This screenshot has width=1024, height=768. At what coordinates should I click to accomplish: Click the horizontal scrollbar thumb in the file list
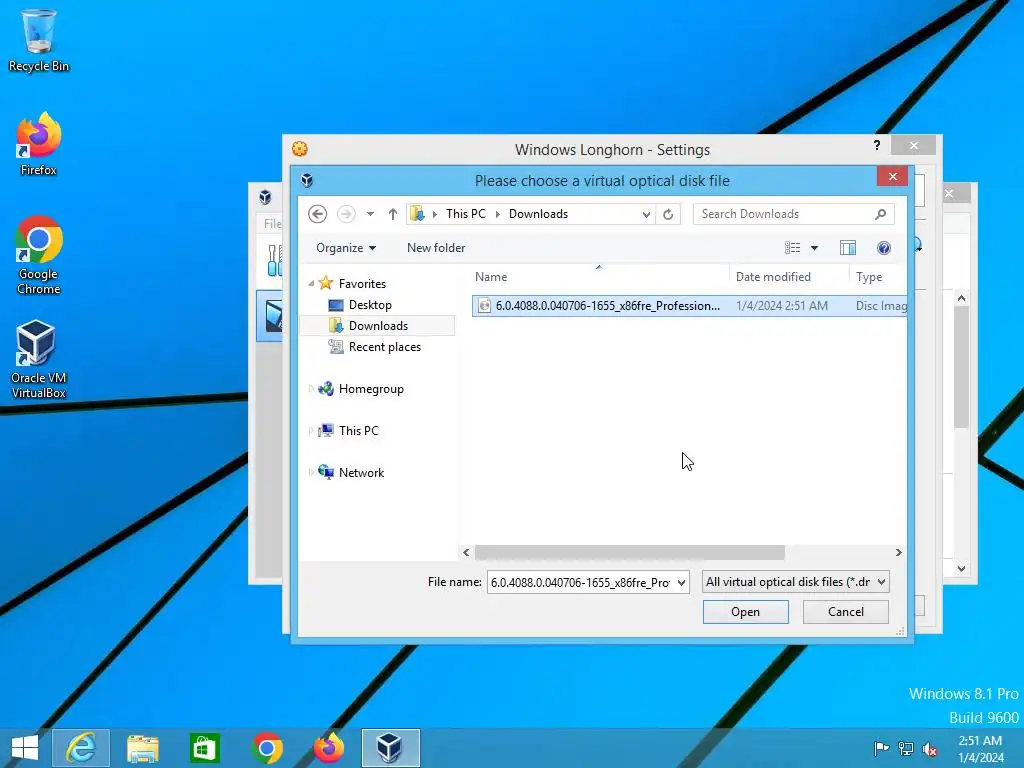[x=630, y=552]
